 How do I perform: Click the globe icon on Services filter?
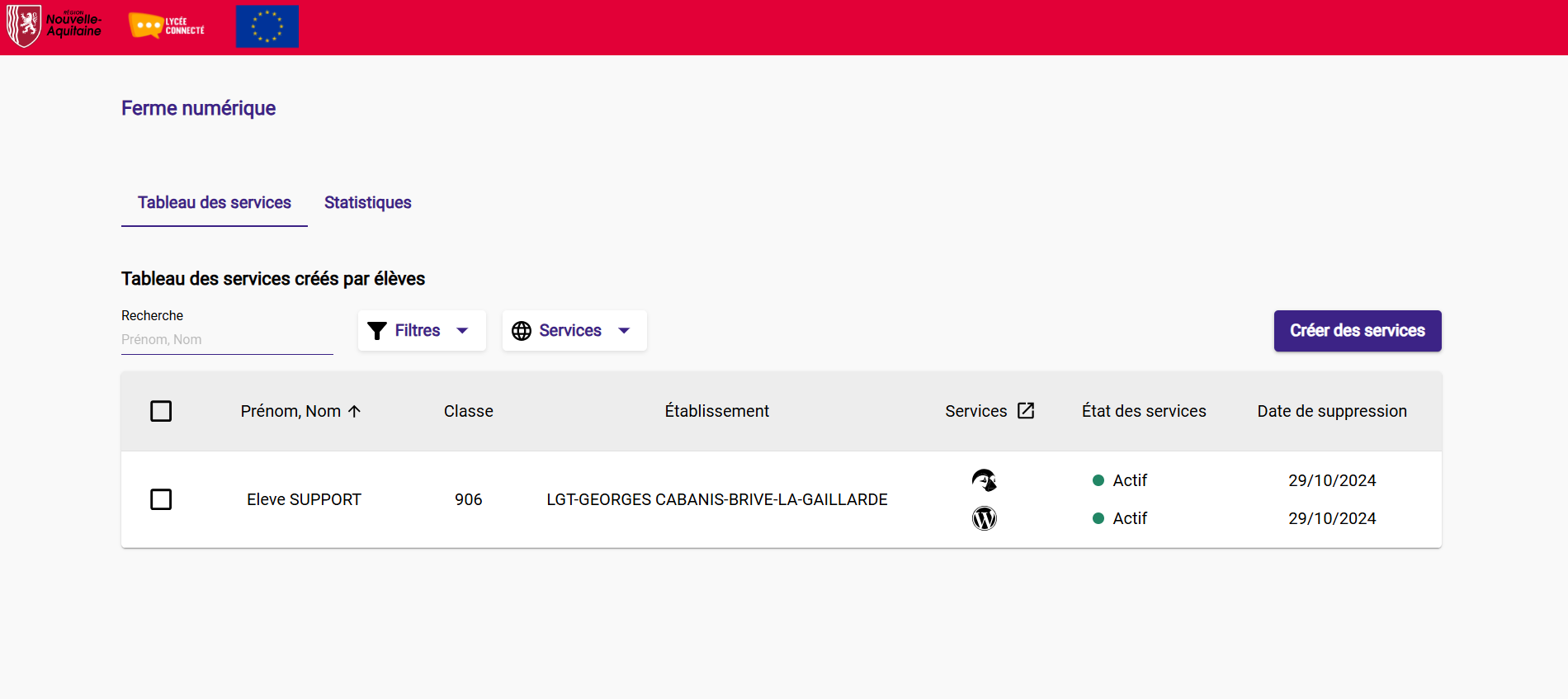click(522, 331)
